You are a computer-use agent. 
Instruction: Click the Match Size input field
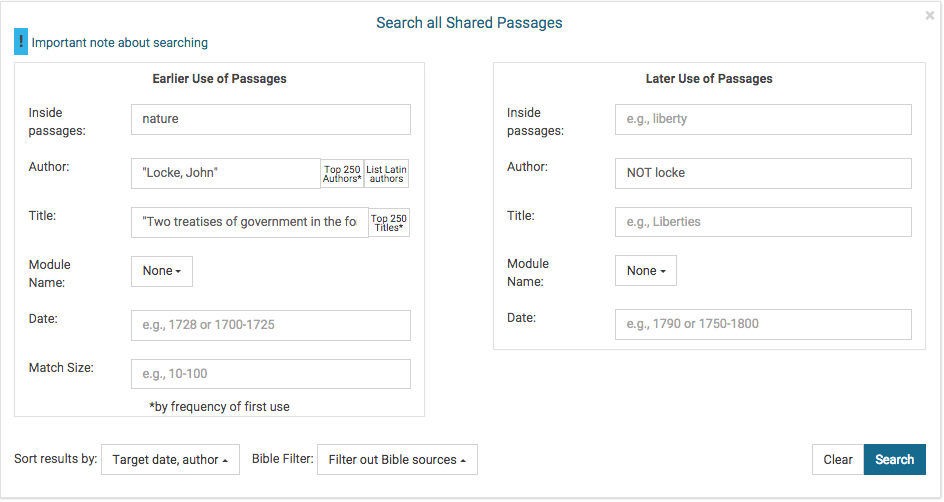270,374
